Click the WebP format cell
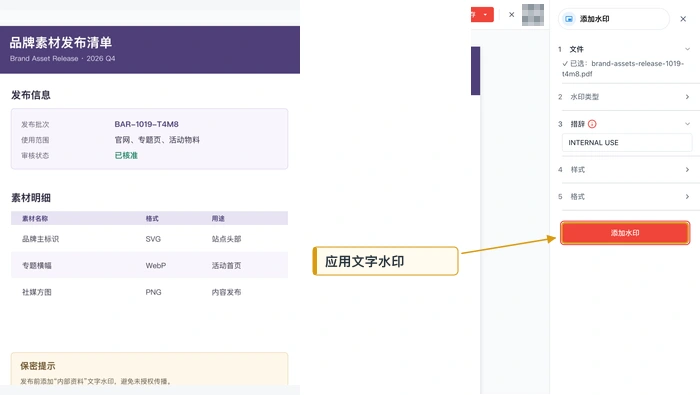 155,266
